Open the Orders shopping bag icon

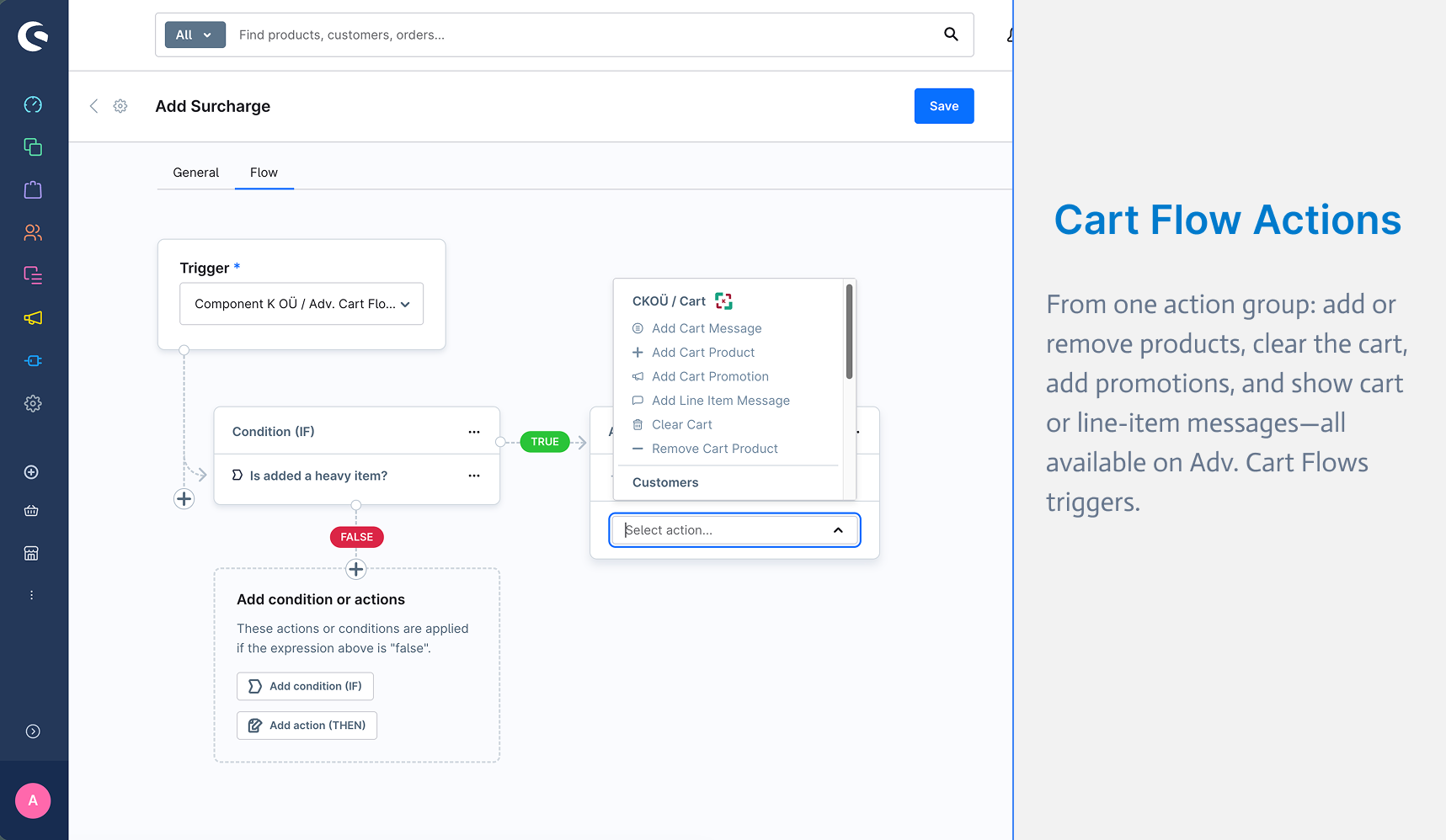[33, 189]
